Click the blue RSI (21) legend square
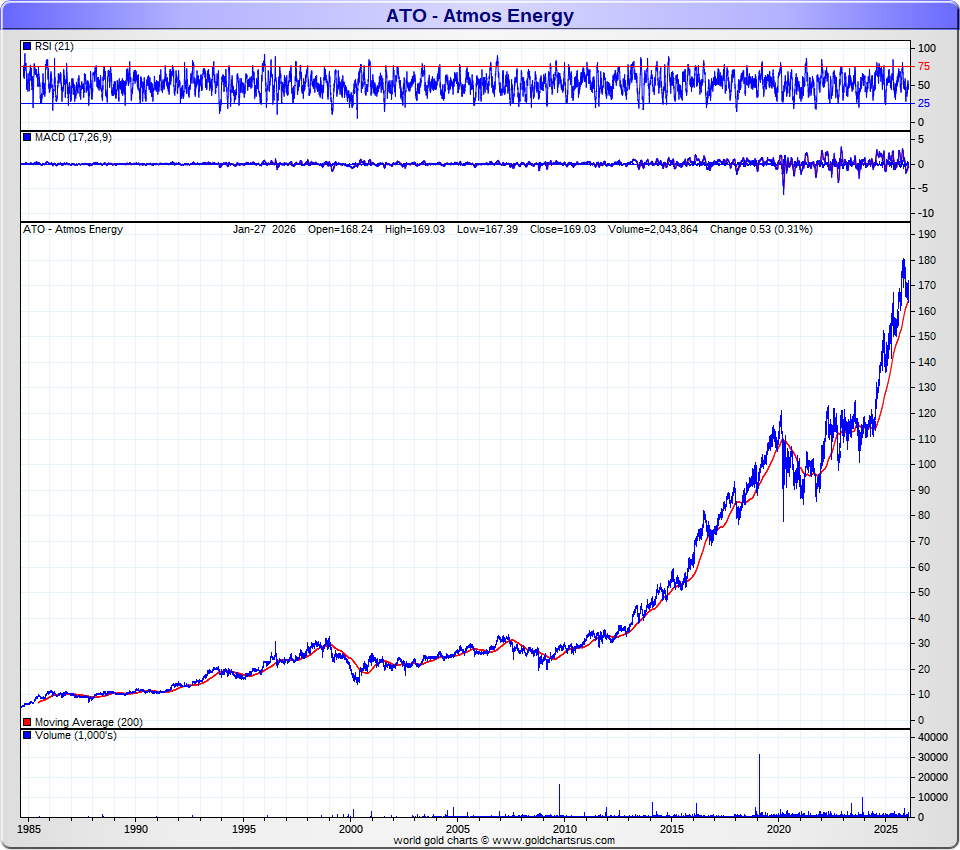This screenshot has height=850, width=960. 27,47
